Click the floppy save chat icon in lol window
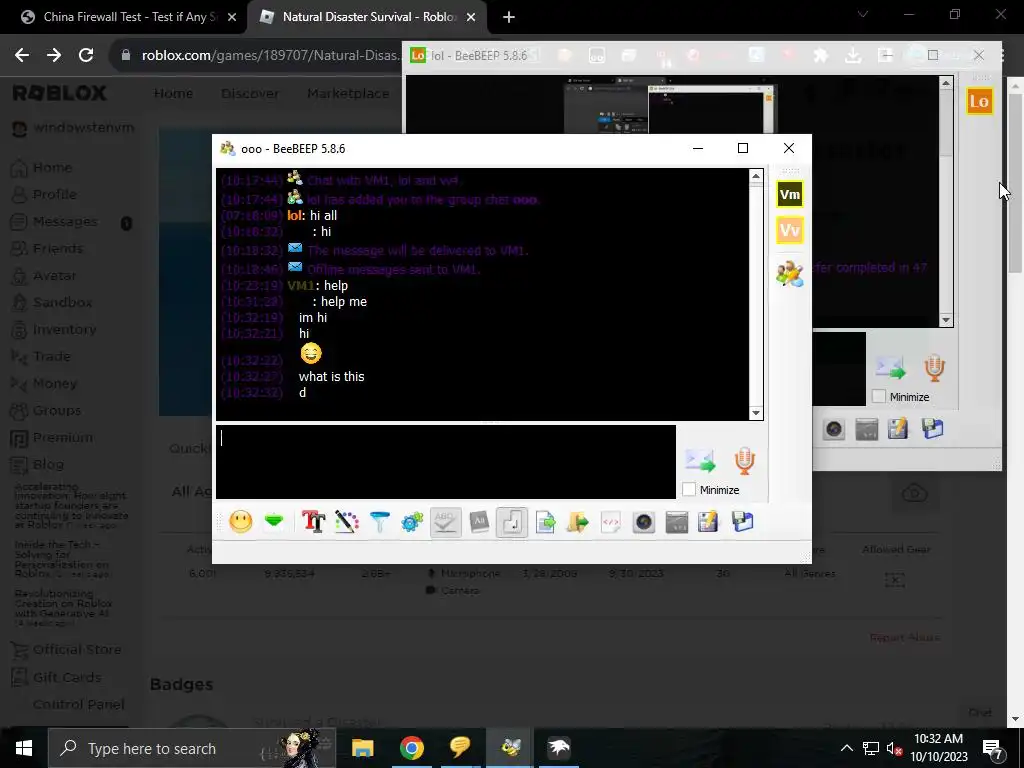This screenshot has height=768, width=1024. pyautogui.click(x=932, y=429)
